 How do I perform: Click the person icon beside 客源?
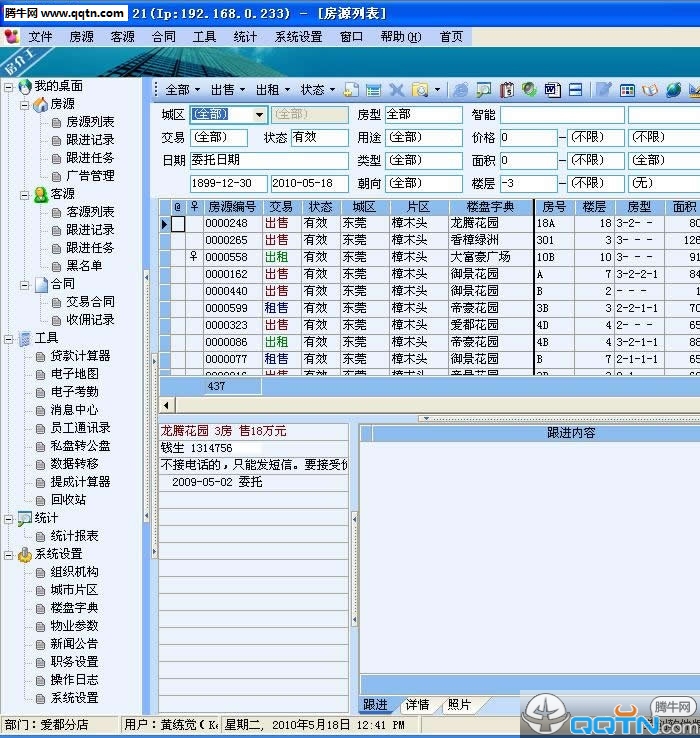[x=41, y=194]
